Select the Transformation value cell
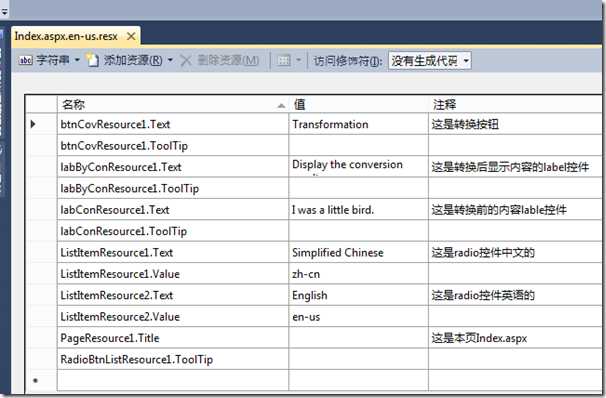This screenshot has height=398, width=606. pyautogui.click(x=358, y=124)
